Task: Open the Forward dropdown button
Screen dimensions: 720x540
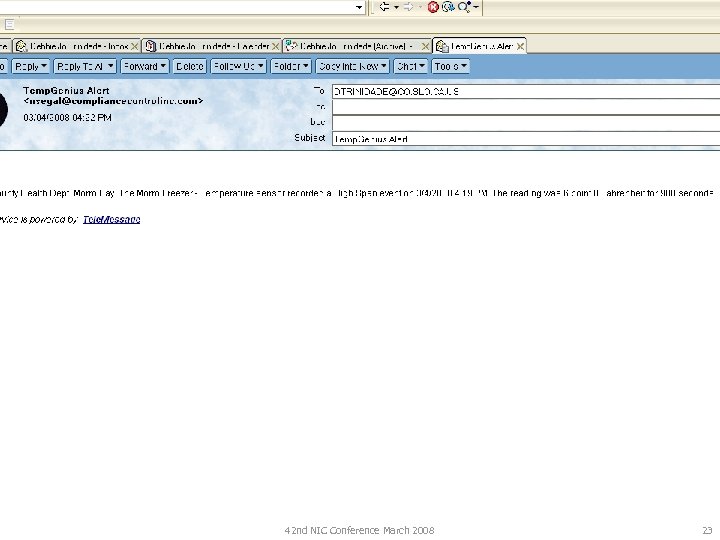Action: 145,67
